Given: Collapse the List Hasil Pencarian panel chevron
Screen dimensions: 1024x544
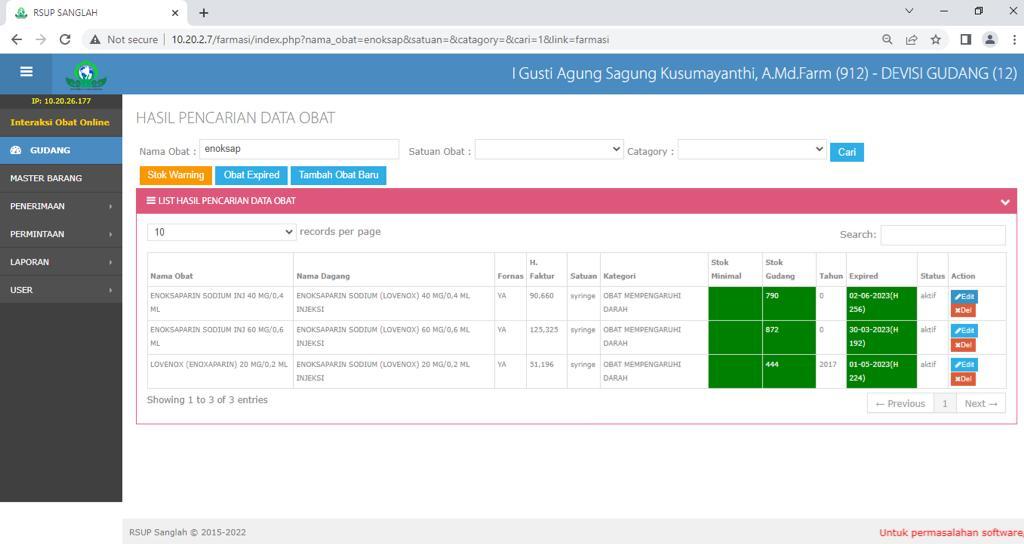Looking at the screenshot, I should point(1005,202).
